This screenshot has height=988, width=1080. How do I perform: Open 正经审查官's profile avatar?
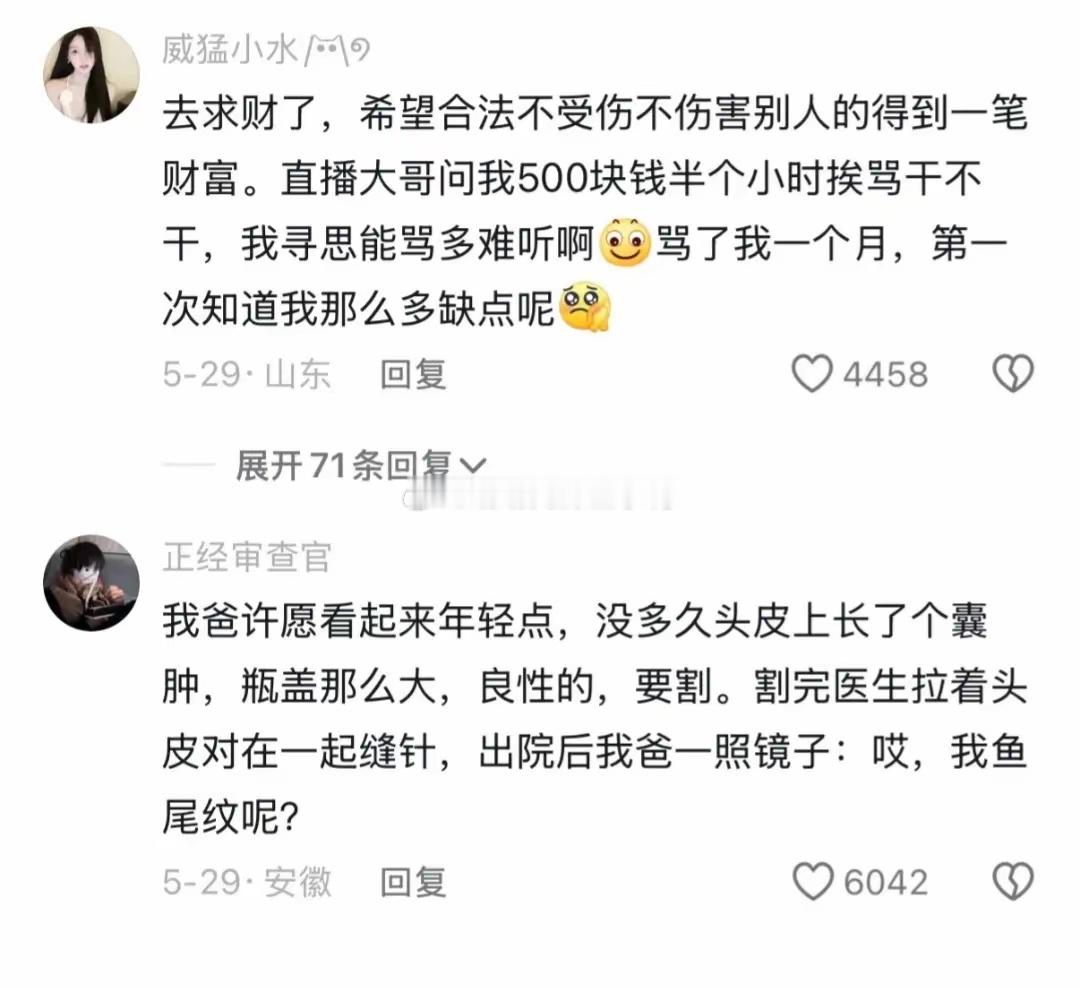click(x=91, y=583)
